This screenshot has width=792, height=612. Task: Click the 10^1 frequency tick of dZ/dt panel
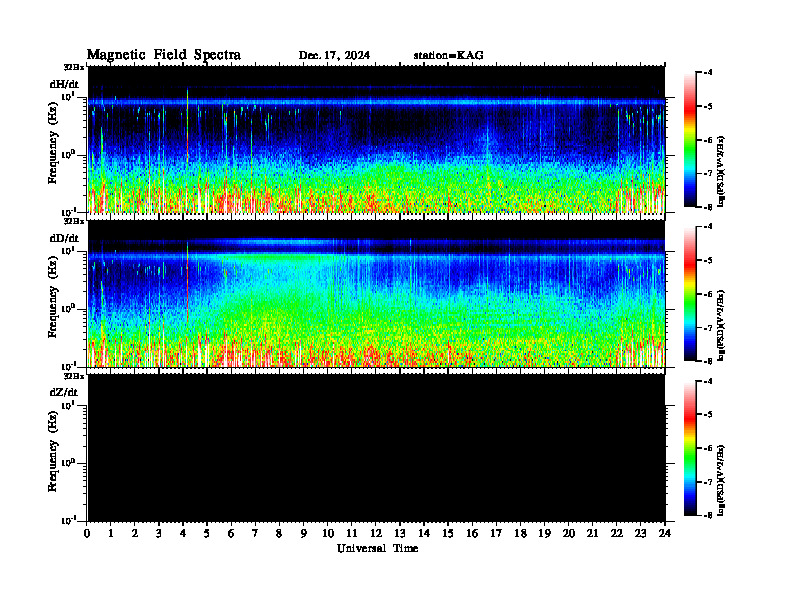coord(68,405)
